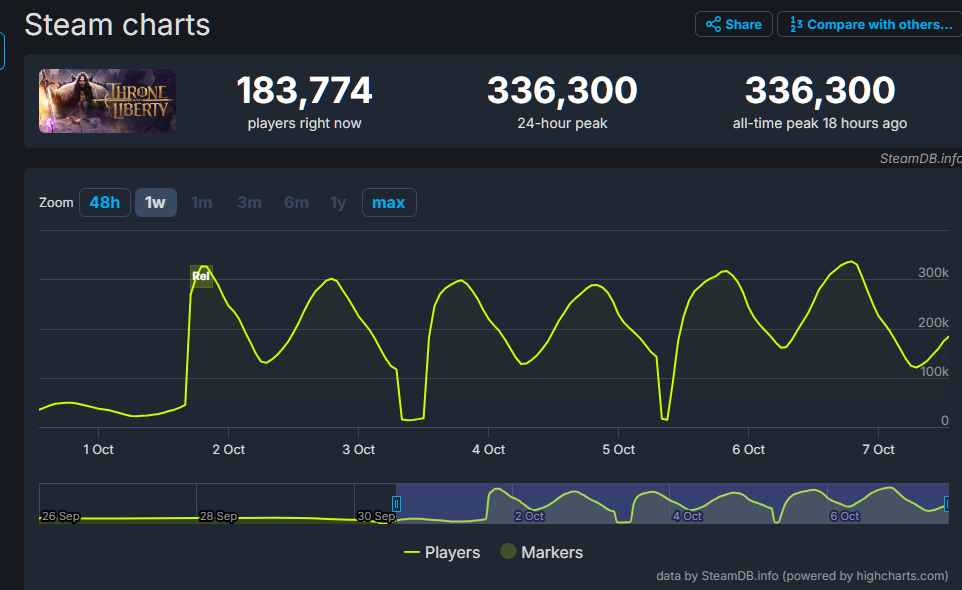Click the 24-hour peak label
This screenshot has height=590, width=962.
tap(562, 123)
